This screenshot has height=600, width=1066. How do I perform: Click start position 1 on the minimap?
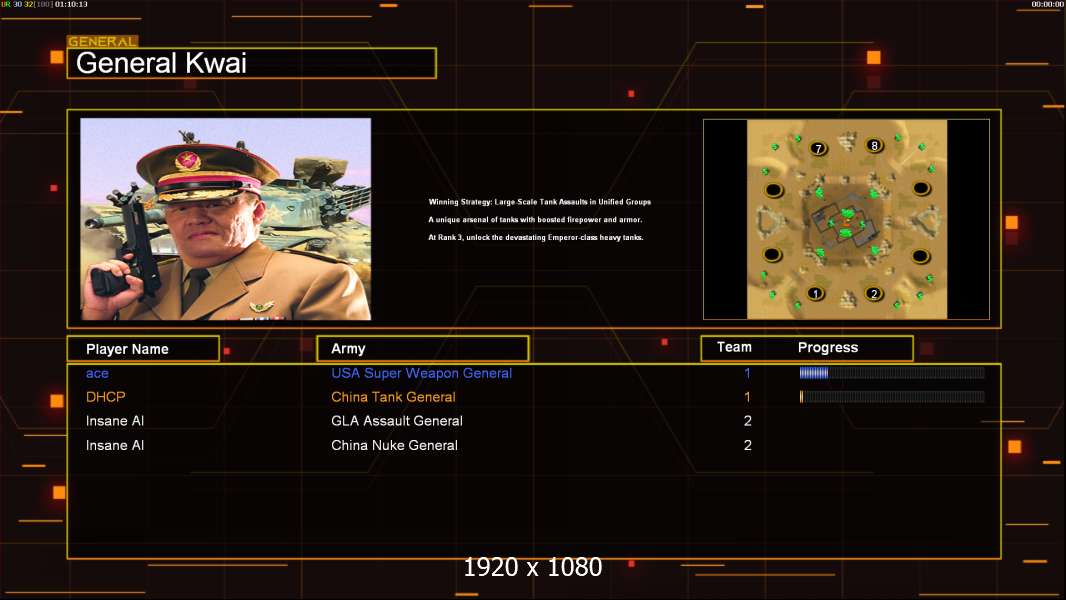point(815,294)
